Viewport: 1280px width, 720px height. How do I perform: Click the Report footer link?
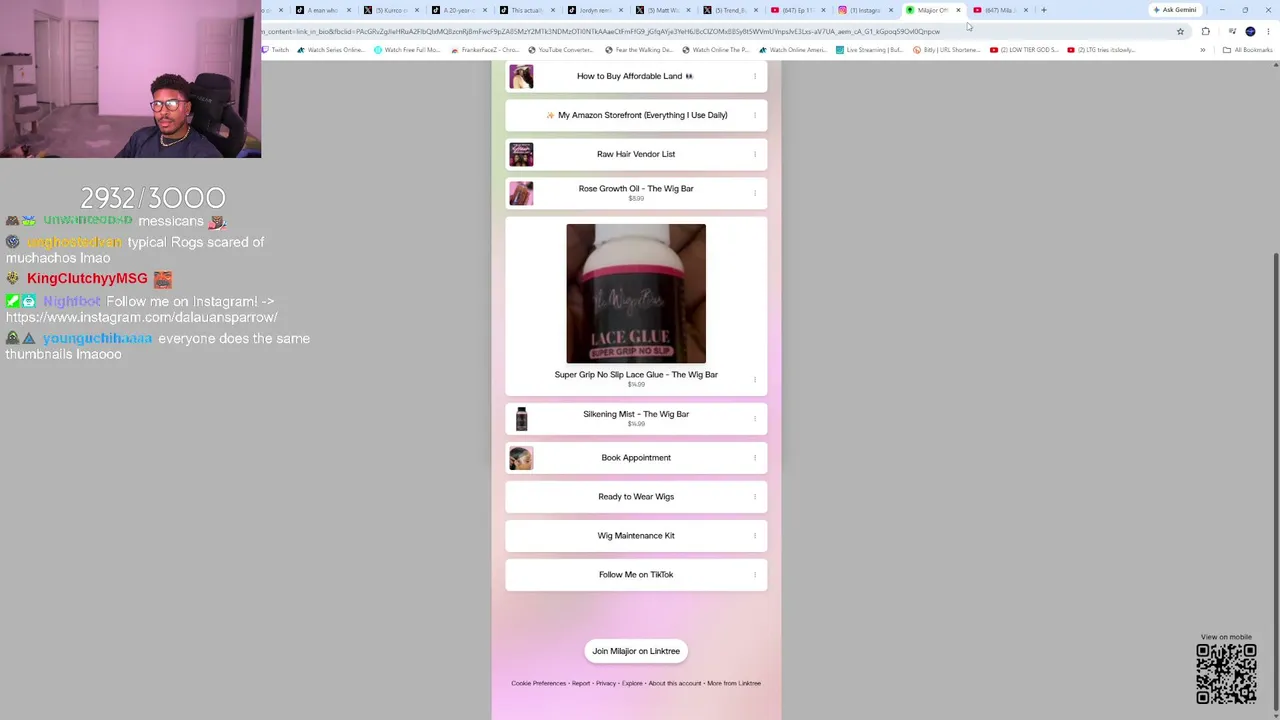[581, 683]
